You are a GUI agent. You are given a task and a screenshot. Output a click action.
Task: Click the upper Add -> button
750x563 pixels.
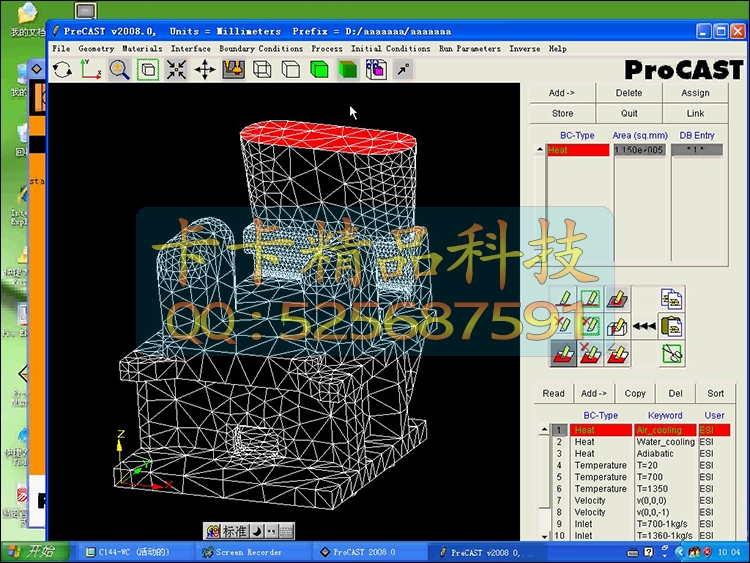562,93
